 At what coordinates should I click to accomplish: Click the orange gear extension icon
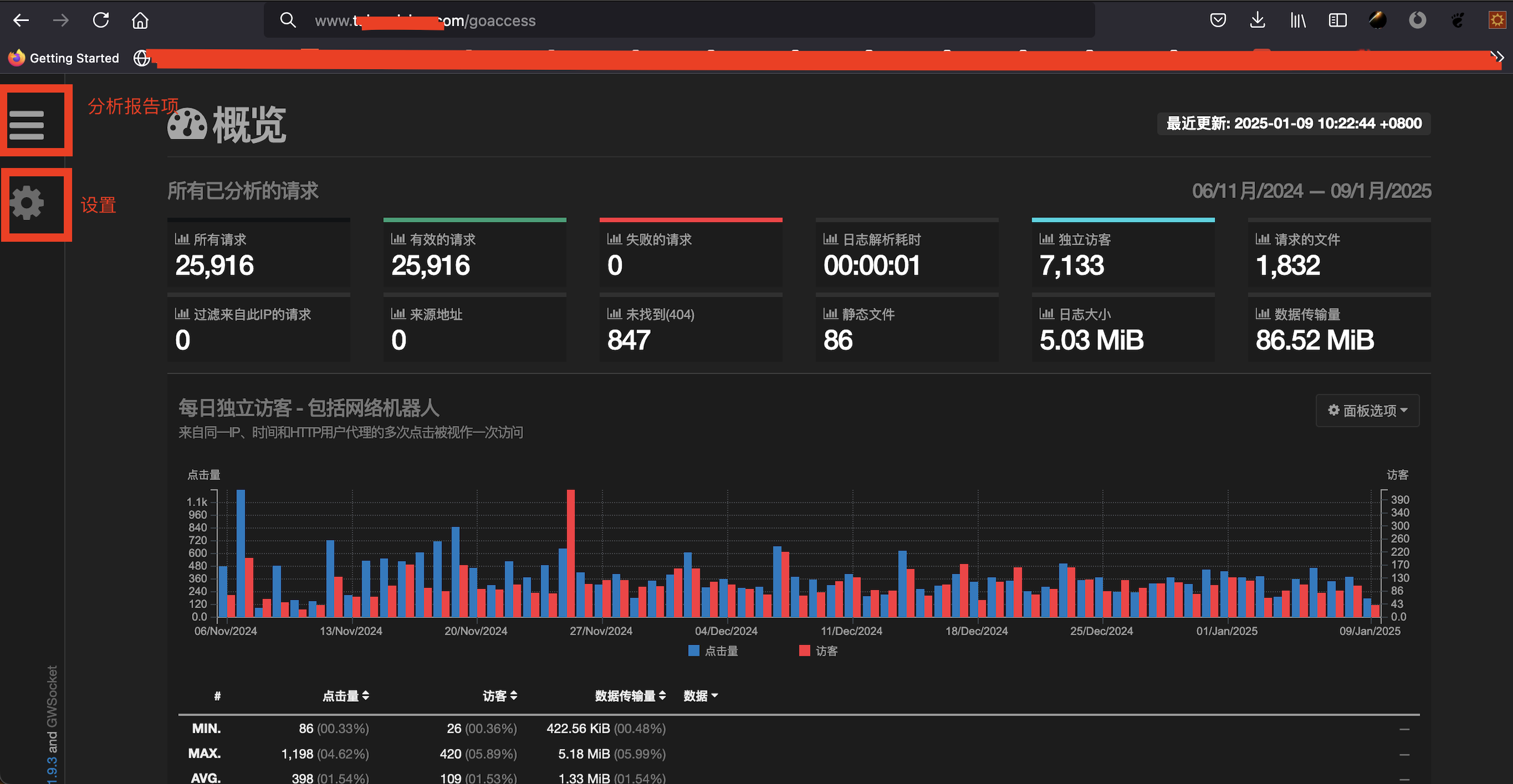1497,21
